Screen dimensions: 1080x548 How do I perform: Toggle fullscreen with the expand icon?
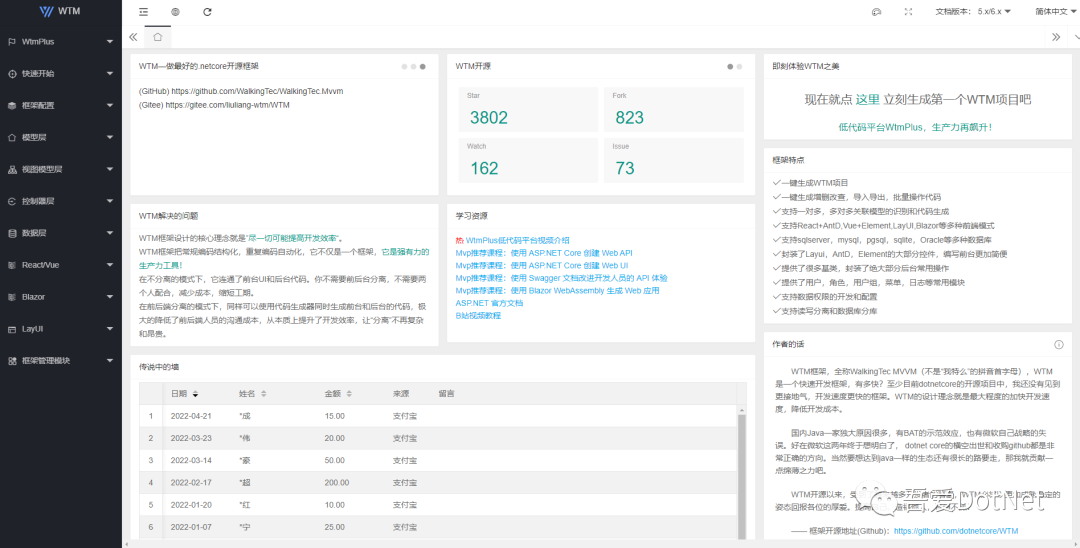pos(908,12)
